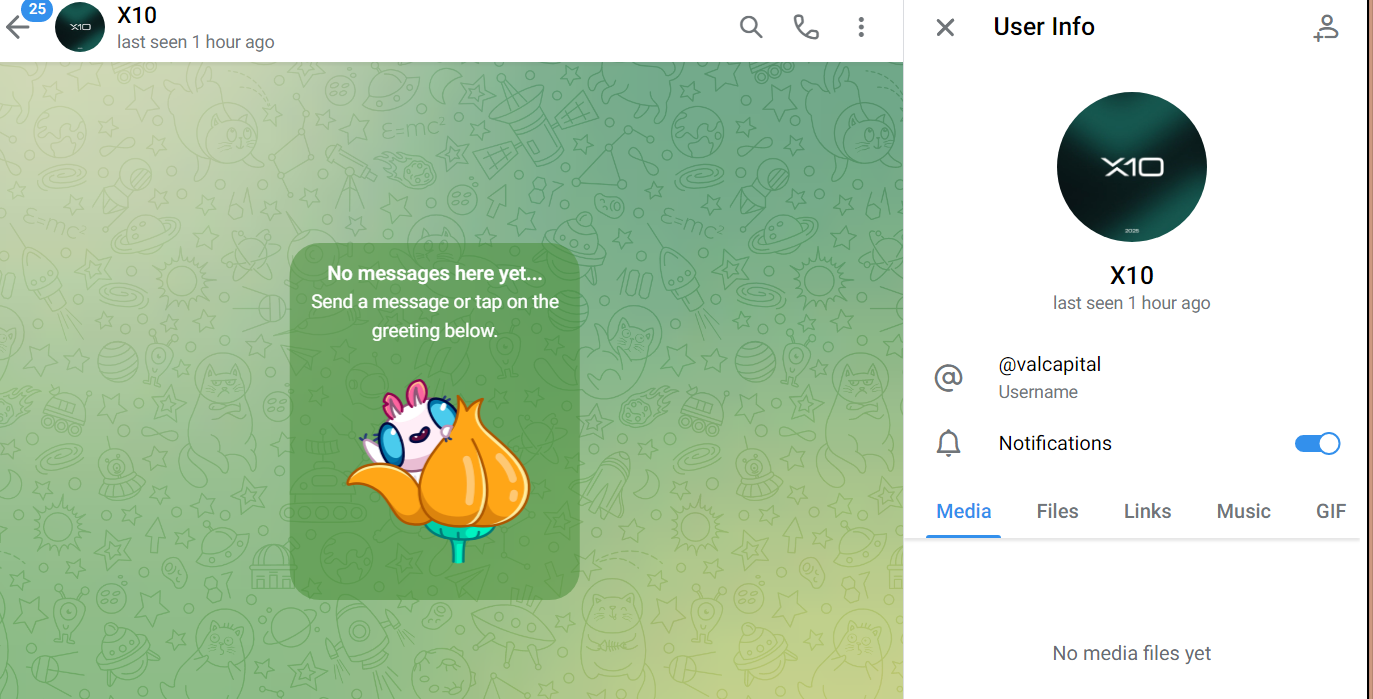Click the @valcapital username
The width and height of the screenshot is (1373, 699).
pos(1049,365)
